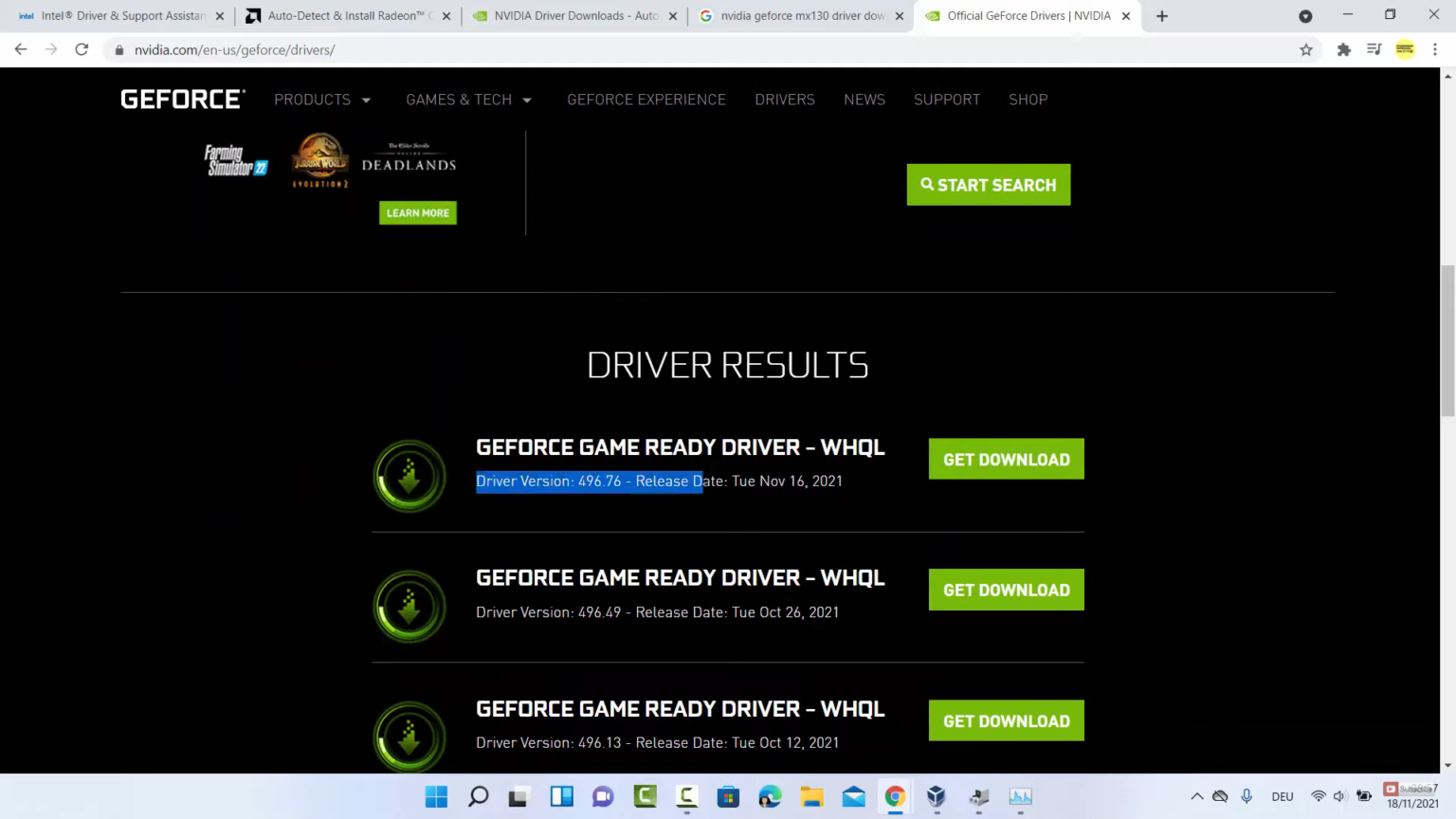Reload the NVIDIA drivers page
Image resolution: width=1456 pixels, height=819 pixels.
coord(82,49)
